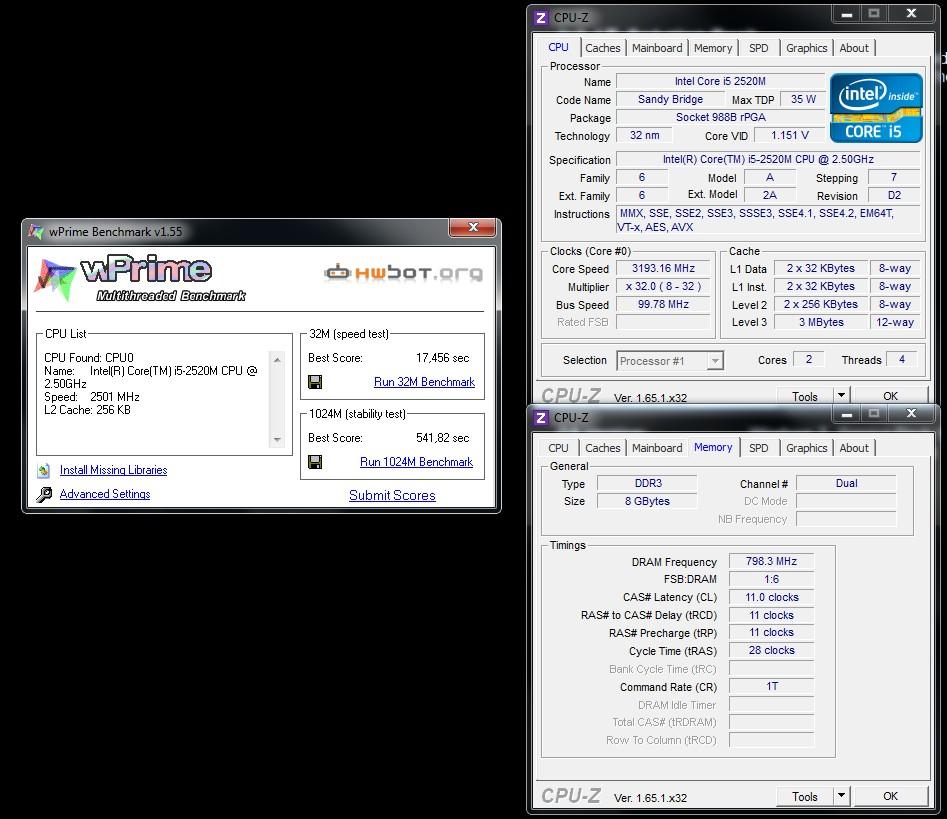947x819 pixels.
Task: Open Mainboard tab in upper CPU-Z
Action: [x=657, y=48]
